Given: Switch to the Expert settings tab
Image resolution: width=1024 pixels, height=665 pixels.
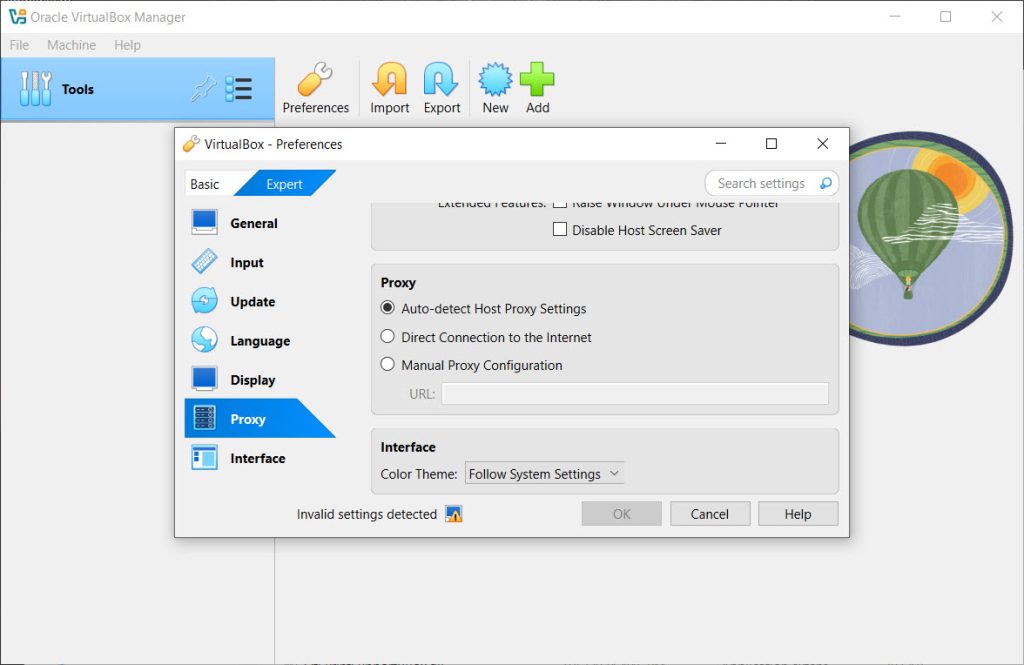Looking at the screenshot, I should (x=284, y=184).
